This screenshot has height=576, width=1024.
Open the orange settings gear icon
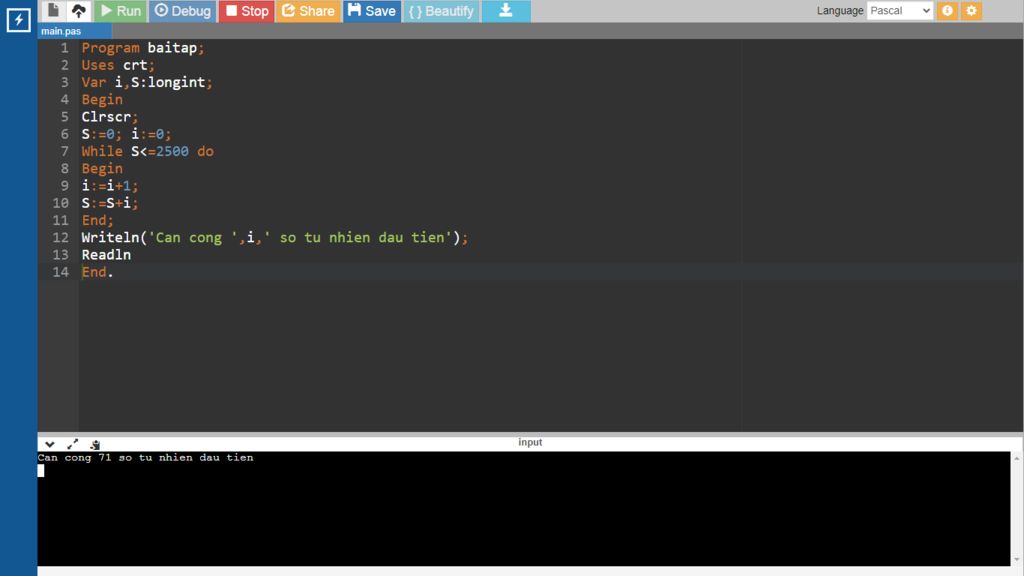coord(971,10)
